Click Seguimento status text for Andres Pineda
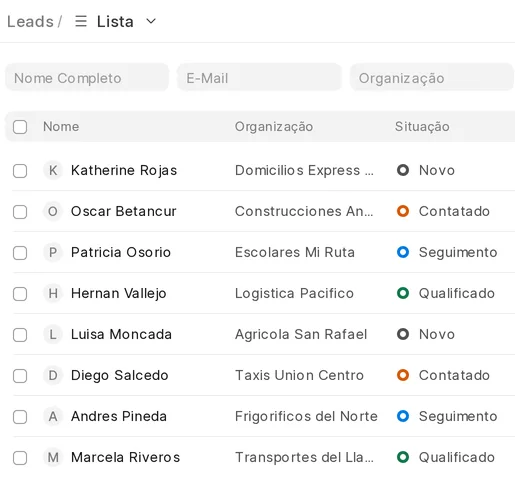This screenshot has width=515, height=480. pyautogui.click(x=458, y=417)
